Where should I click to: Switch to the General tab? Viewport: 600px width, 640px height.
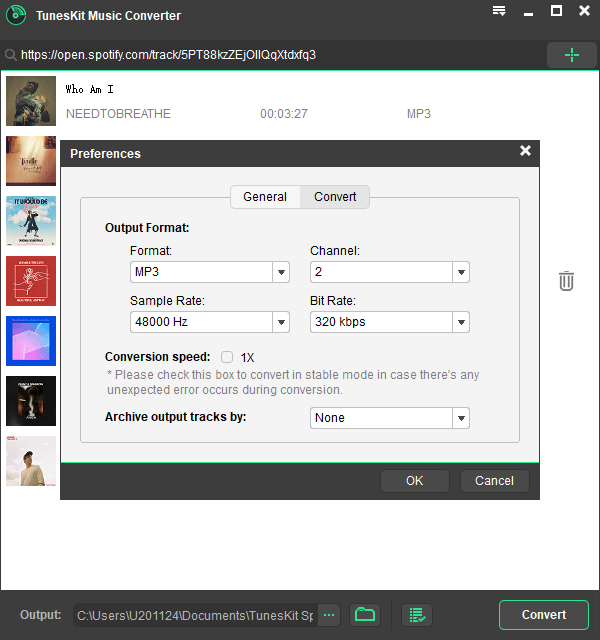265,197
